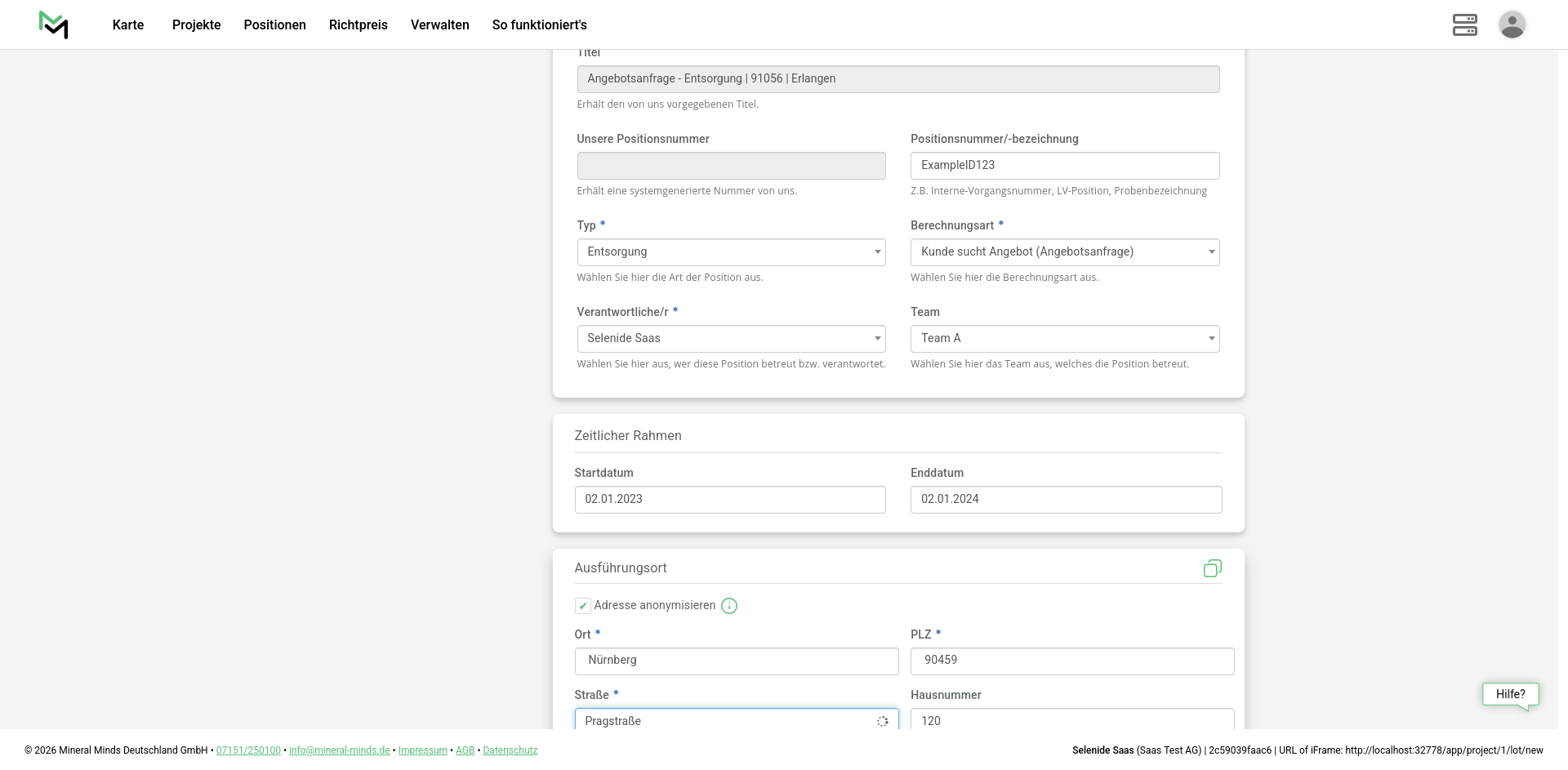The height and width of the screenshot is (770, 1568).
Task: Click the Mineral Minds logo
Action: (x=53, y=24)
